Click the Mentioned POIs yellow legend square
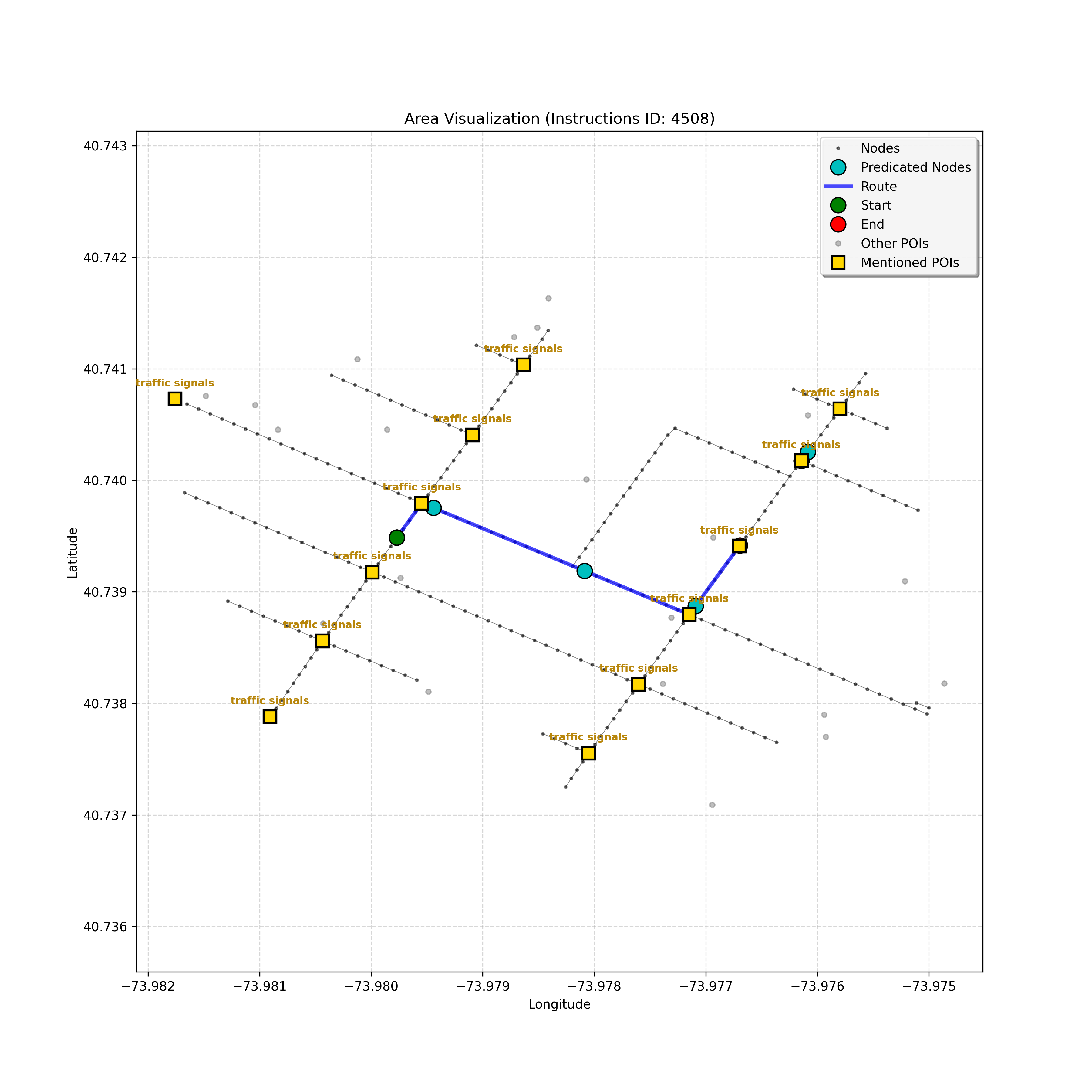This screenshot has width=1092, height=1092. click(x=838, y=262)
